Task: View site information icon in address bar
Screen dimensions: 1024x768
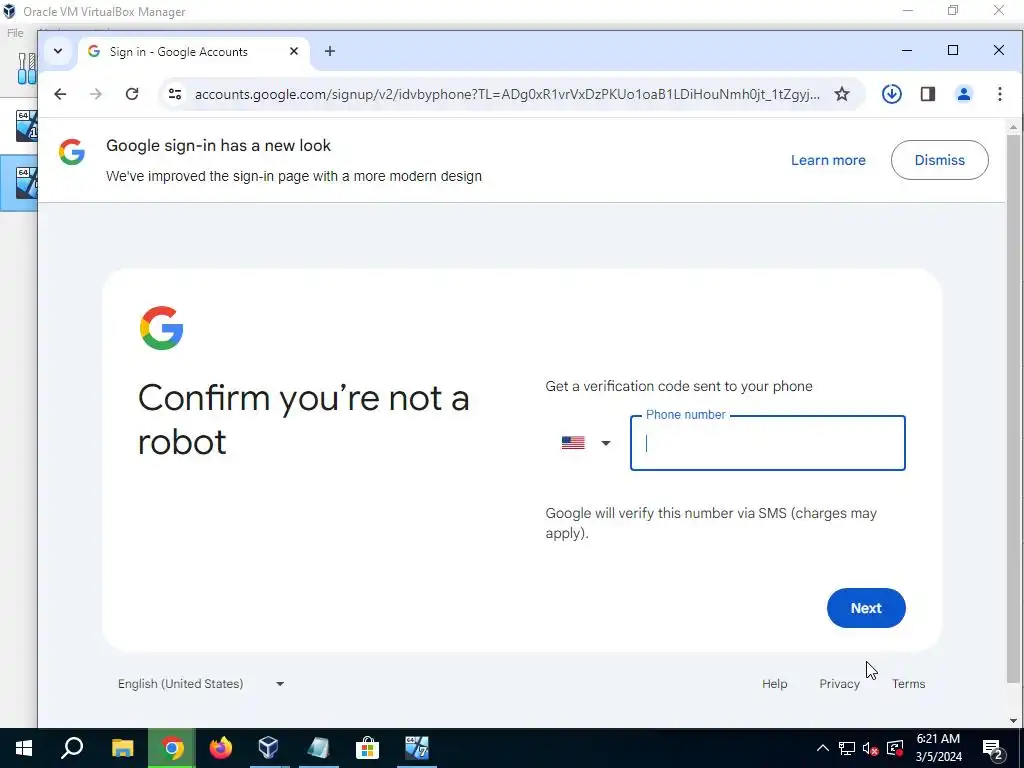Action: pos(175,94)
